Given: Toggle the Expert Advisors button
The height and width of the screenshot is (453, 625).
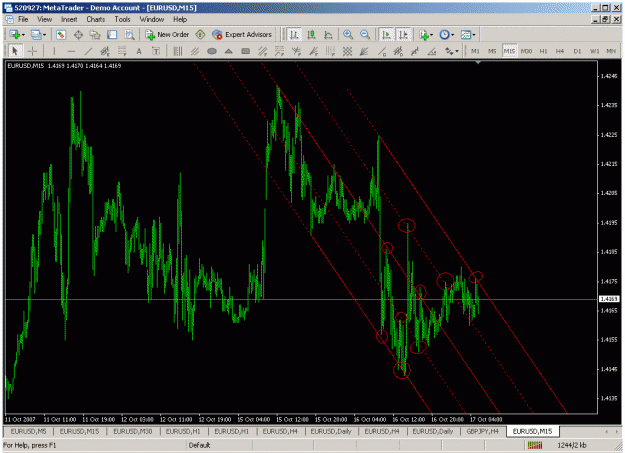Looking at the screenshot, I should click(x=242, y=35).
